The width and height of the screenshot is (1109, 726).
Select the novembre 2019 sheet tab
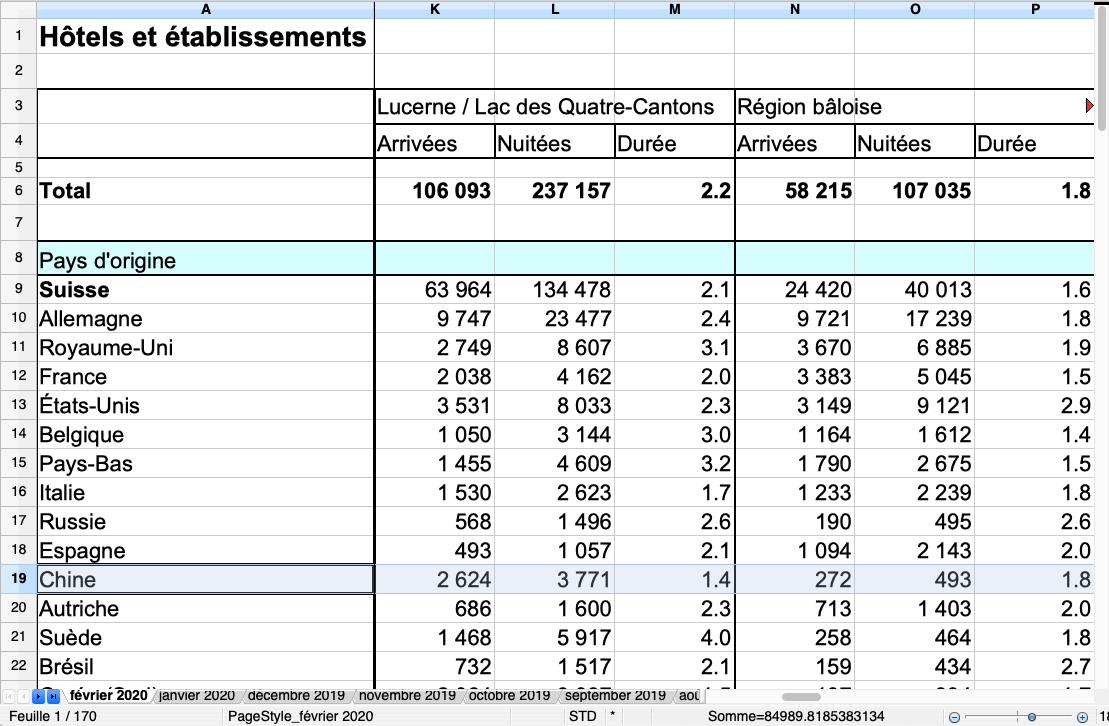[x=406, y=695]
